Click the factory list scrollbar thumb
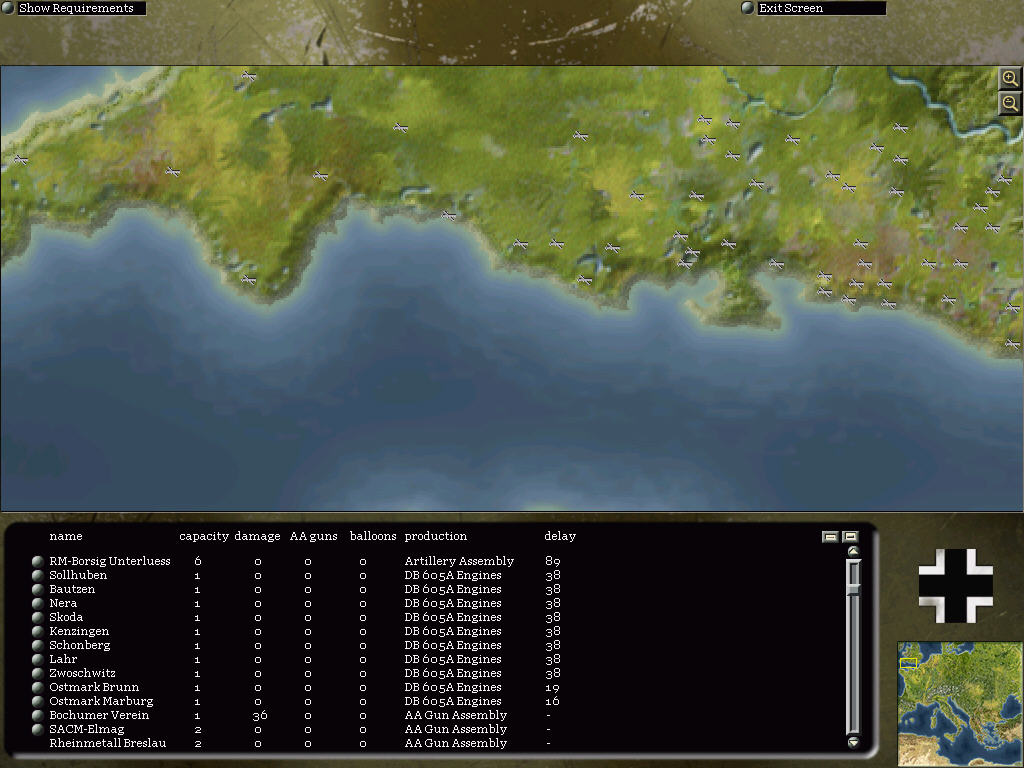This screenshot has height=768, width=1024. [x=853, y=589]
